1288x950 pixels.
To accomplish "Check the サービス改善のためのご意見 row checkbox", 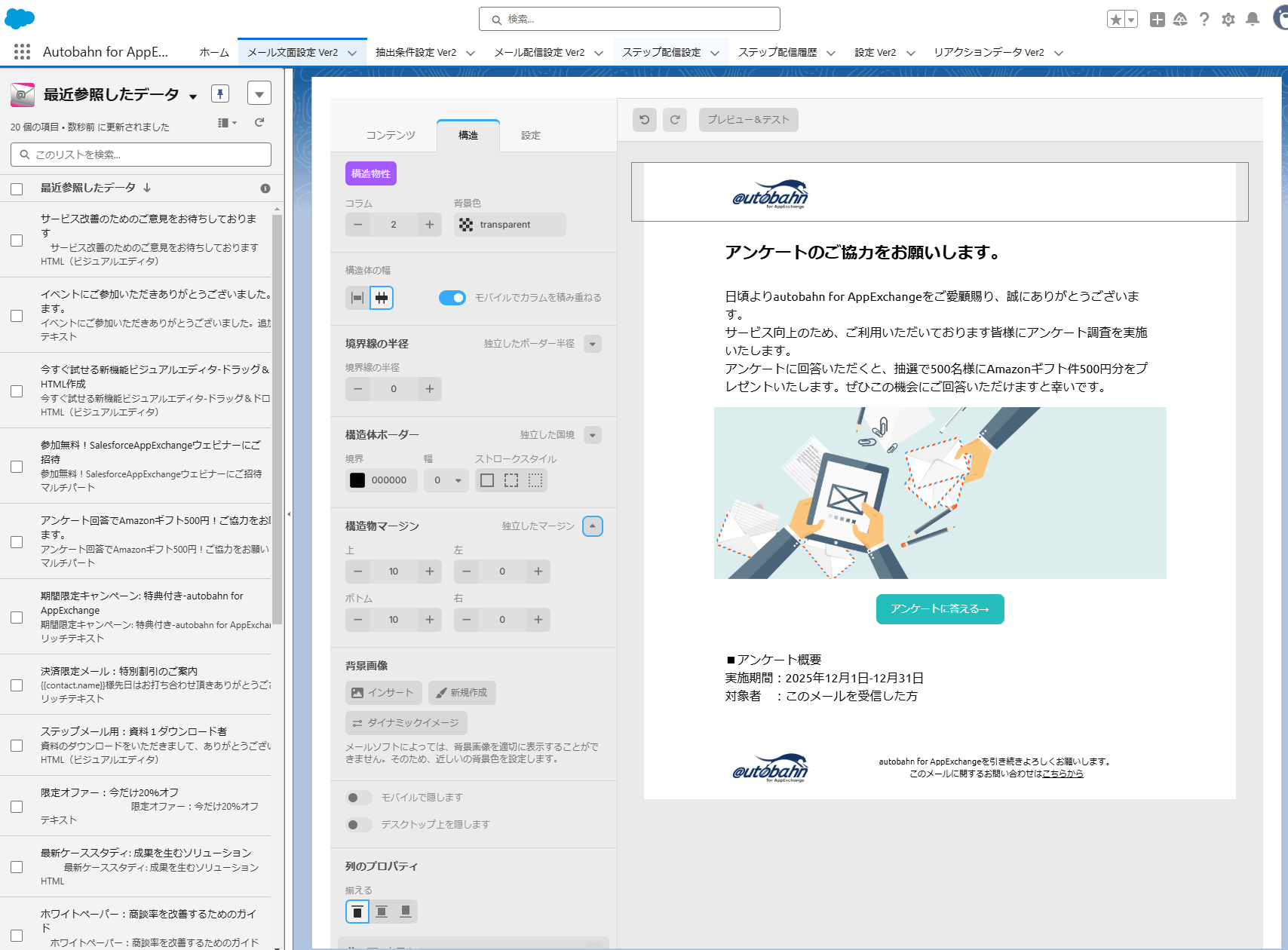I will click(17, 241).
